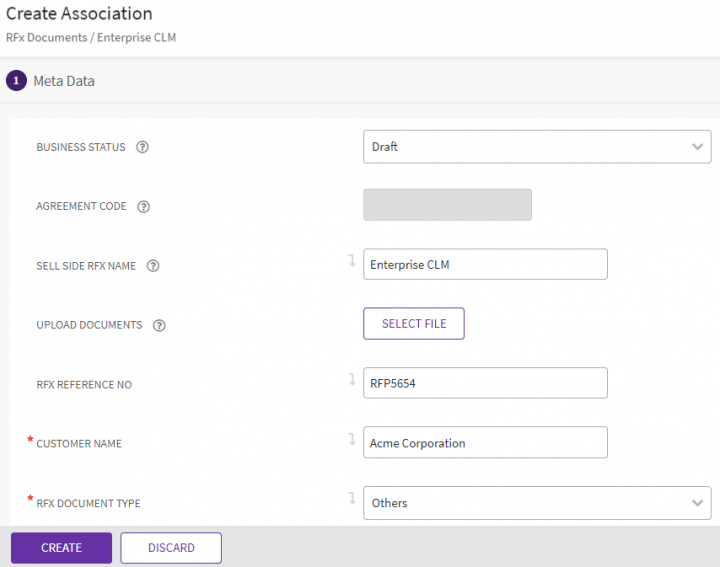This screenshot has height=567, width=720.
Task: Click the Sell Side RFx Name input
Action: coord(485,265)
